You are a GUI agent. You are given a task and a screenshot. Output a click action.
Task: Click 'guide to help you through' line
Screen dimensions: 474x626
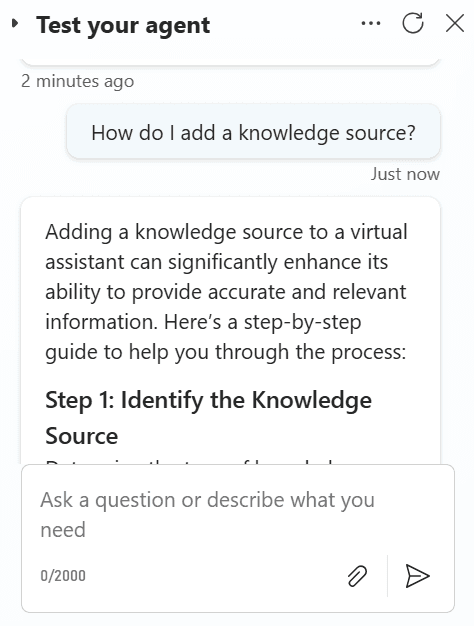(167, 352)
